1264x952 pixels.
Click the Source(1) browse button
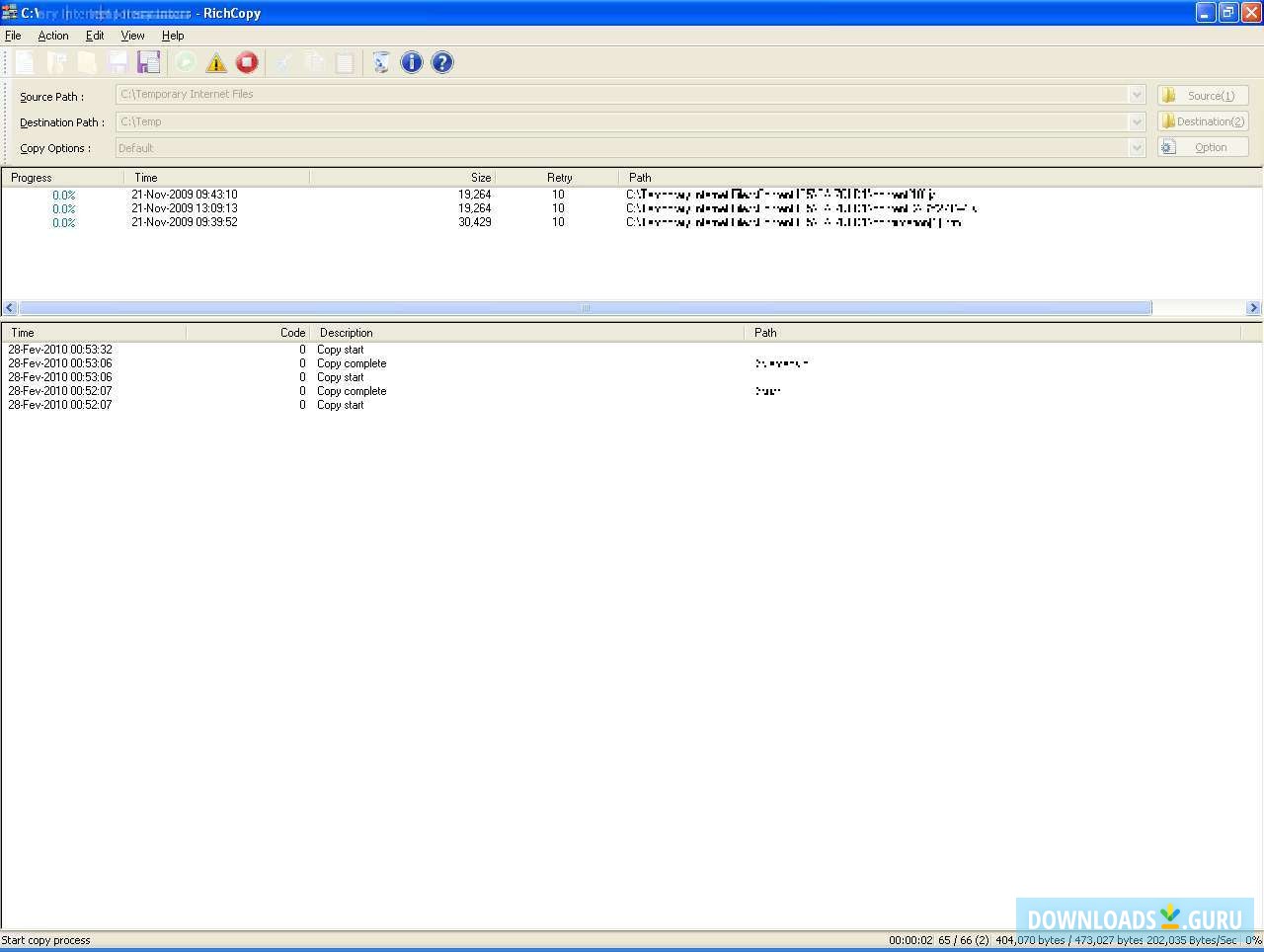[x=1203, y=95]
